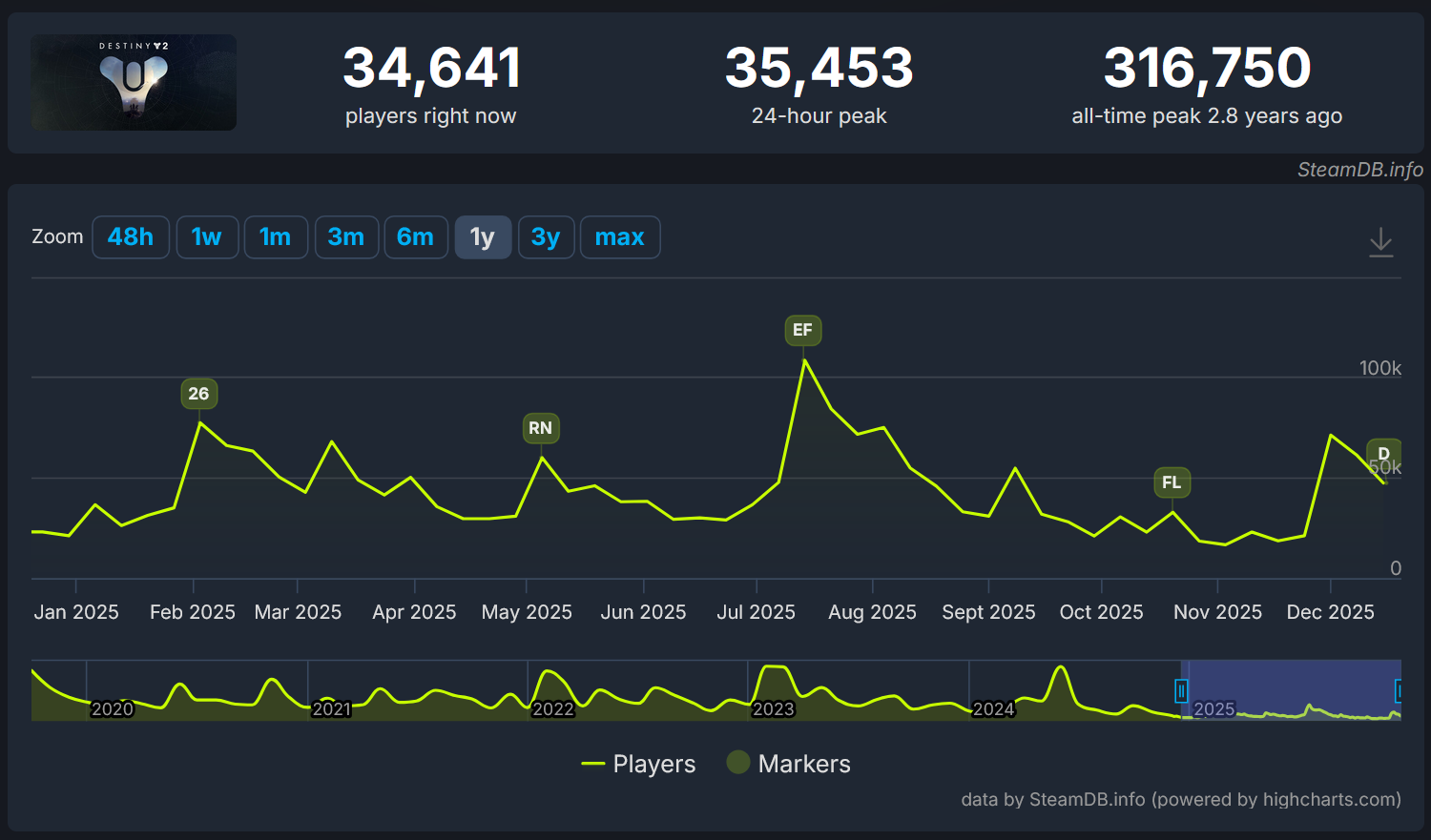Toggle the Players series in legend

[x=638, y=764]
